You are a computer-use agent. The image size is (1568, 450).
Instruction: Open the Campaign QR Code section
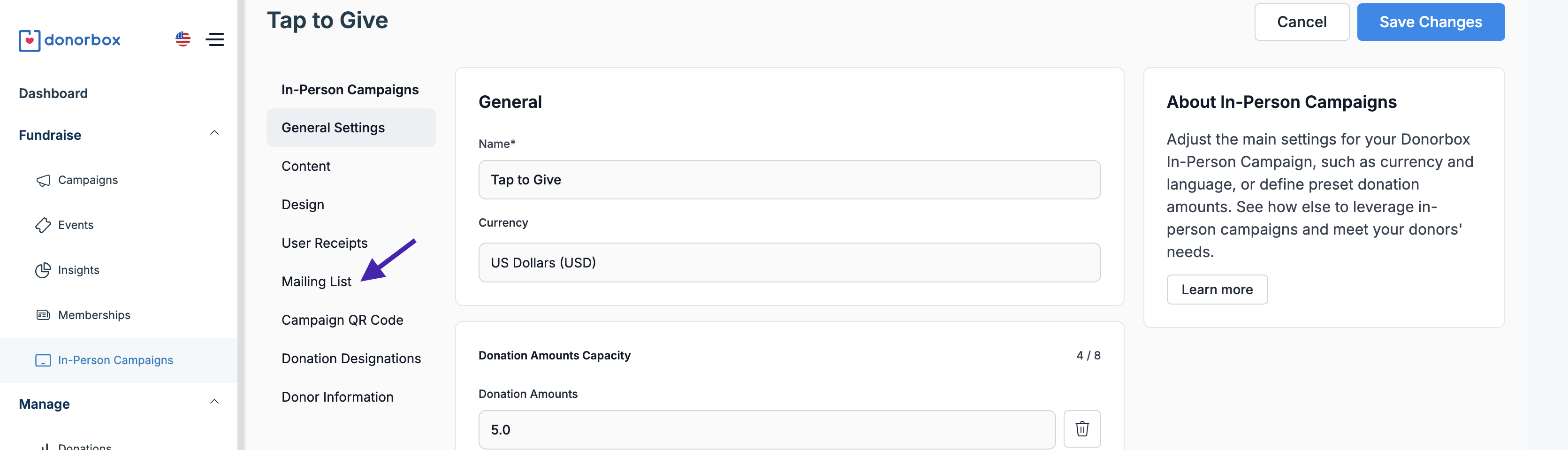(342, 320)
